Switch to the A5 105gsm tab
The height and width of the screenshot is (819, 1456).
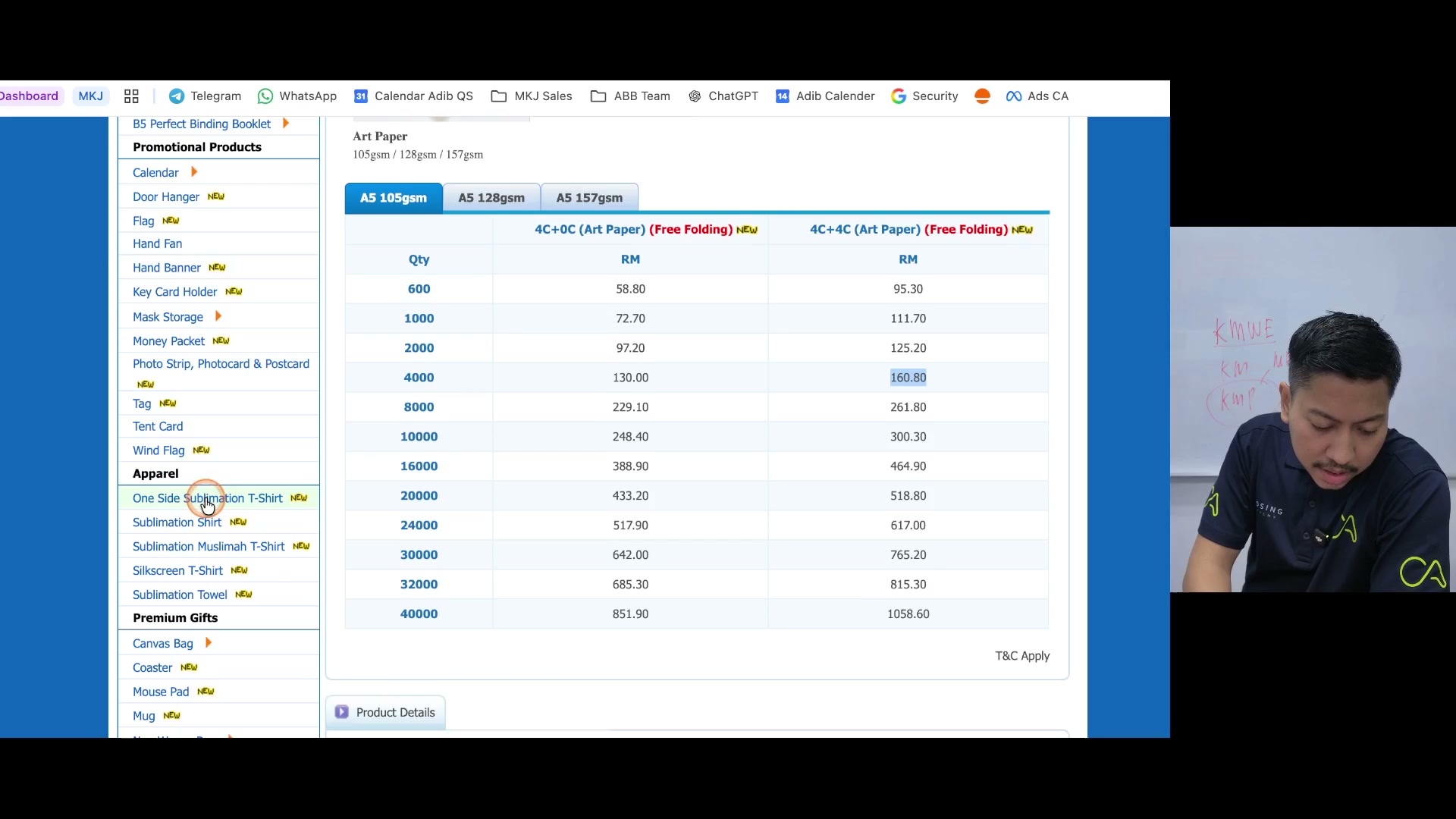pyautogui.click(x=394, y=198)
